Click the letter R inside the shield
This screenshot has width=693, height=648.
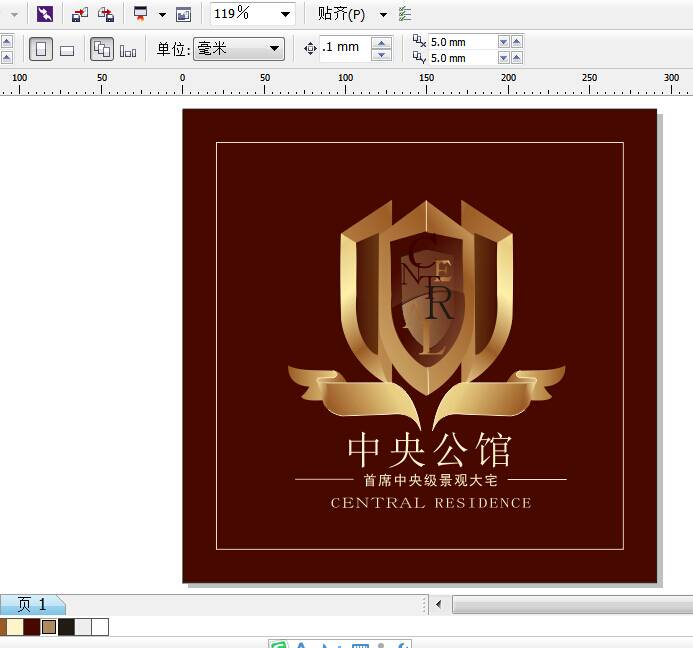(440, 303)
